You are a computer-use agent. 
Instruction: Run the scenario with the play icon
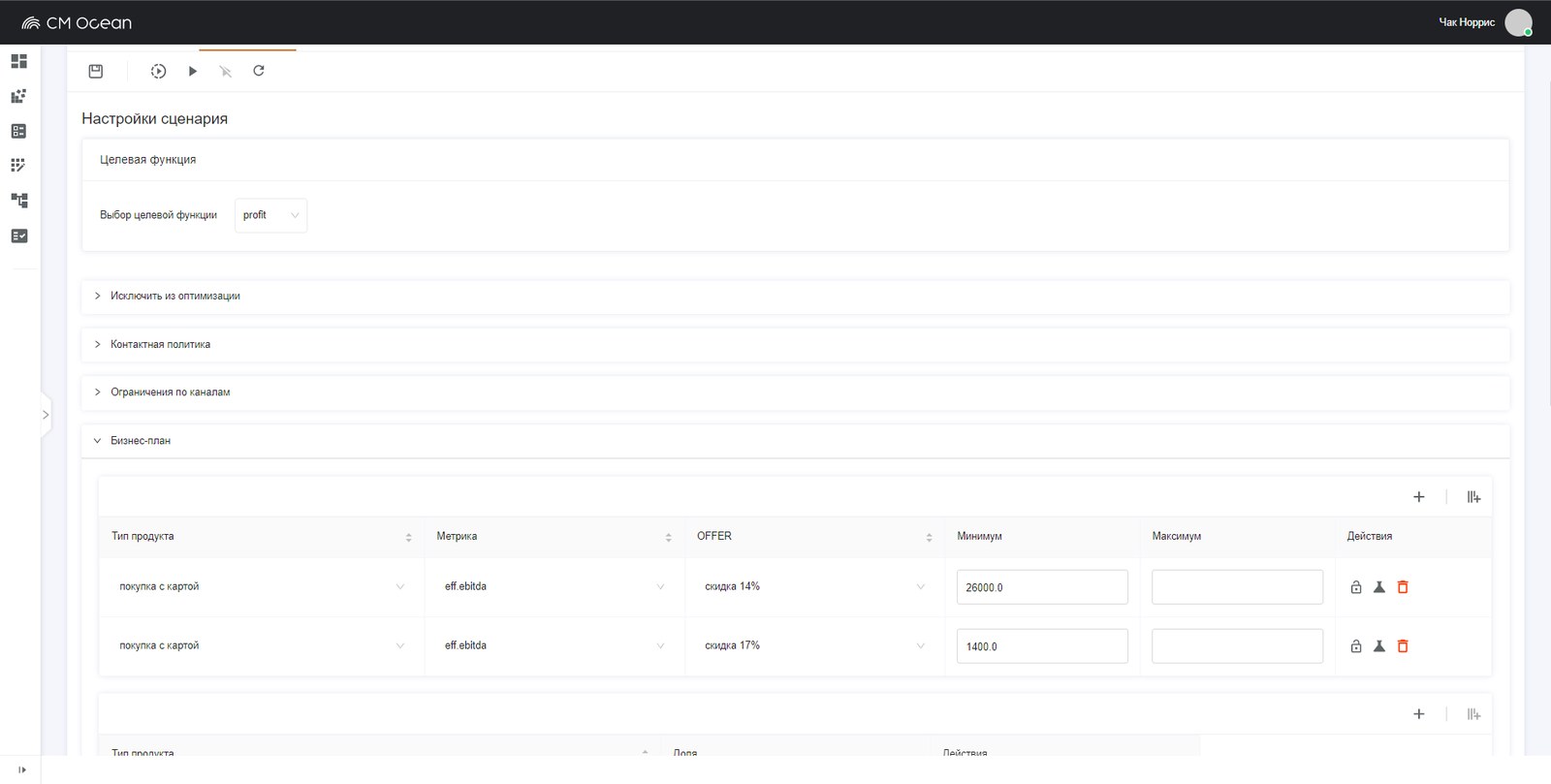[192, 71]
